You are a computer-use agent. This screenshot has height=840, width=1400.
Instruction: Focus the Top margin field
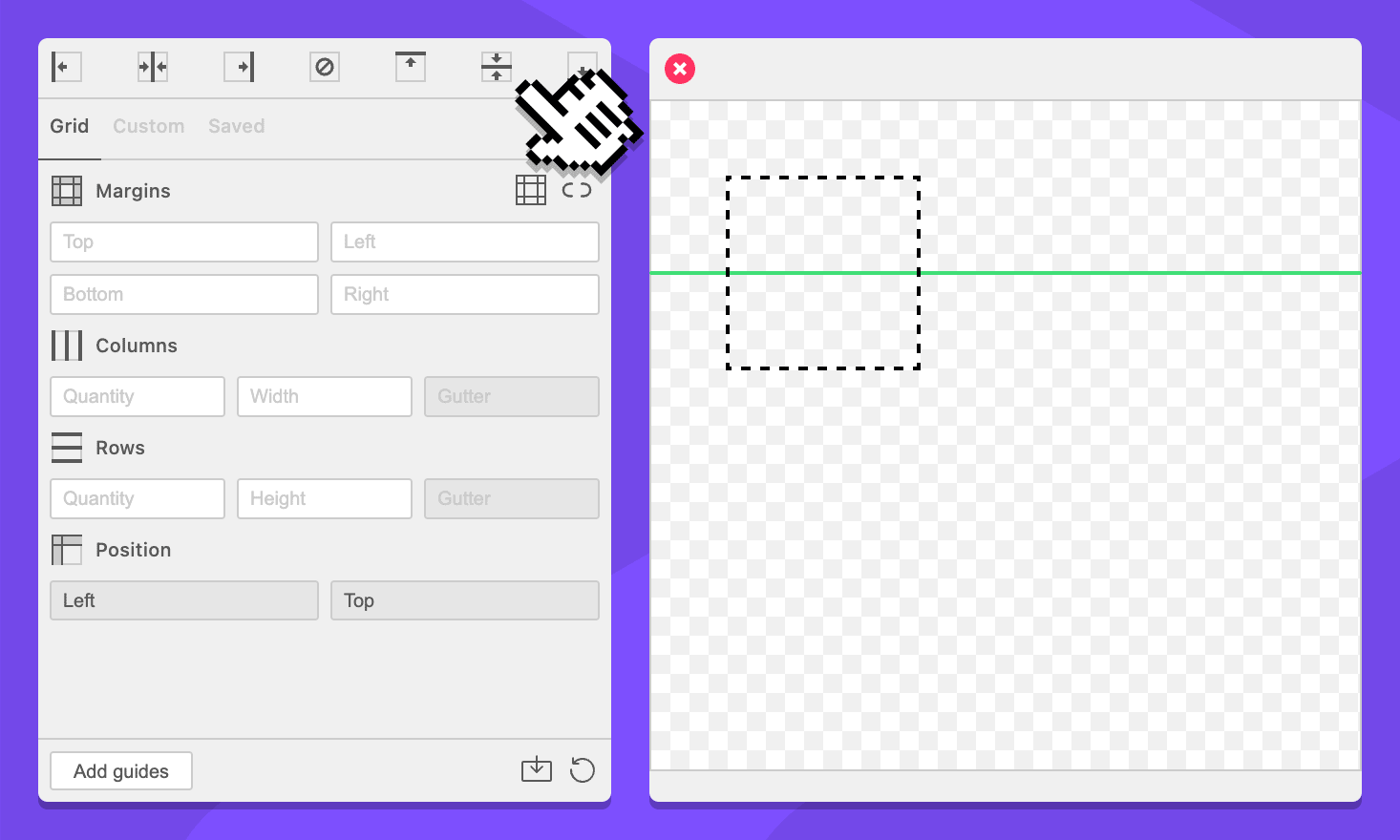pyautogui.click(x=184, y=242)
